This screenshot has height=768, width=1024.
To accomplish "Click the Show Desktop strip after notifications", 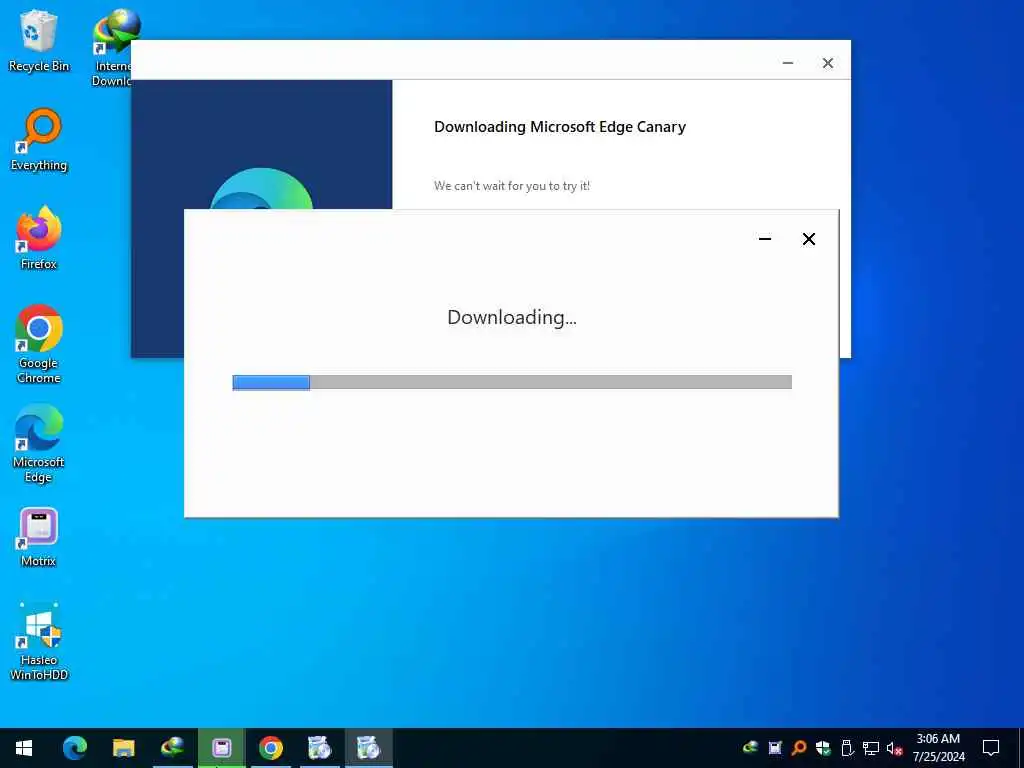I will 1021,748.
